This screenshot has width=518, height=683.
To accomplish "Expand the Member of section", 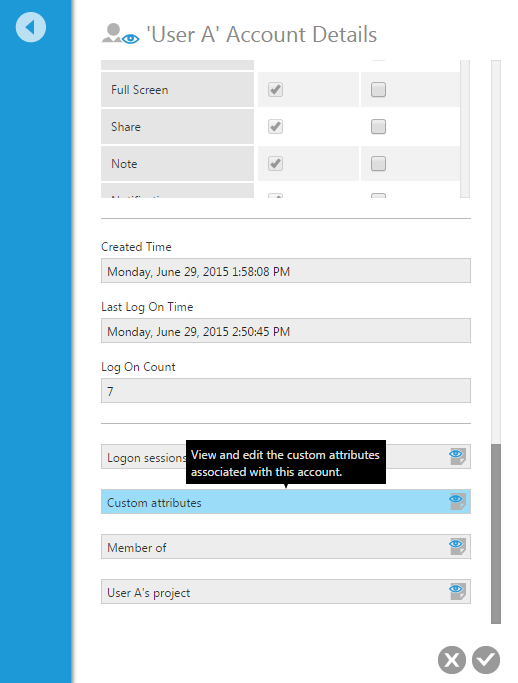I will click(x=286, y=546).
